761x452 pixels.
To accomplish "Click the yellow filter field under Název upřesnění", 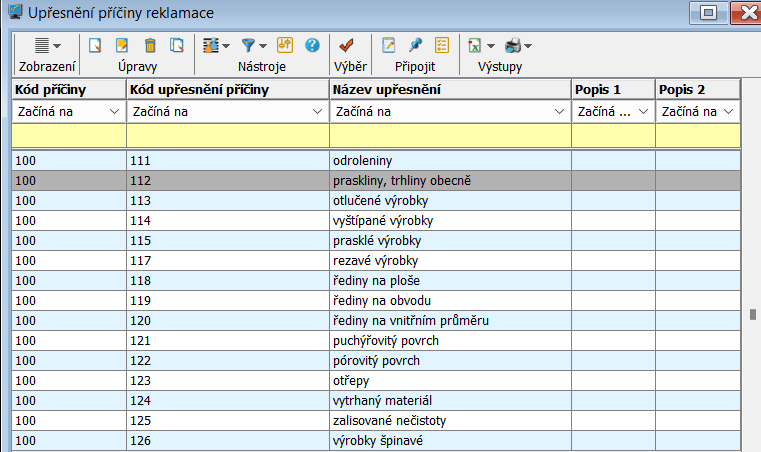I will tap(449, 134).
